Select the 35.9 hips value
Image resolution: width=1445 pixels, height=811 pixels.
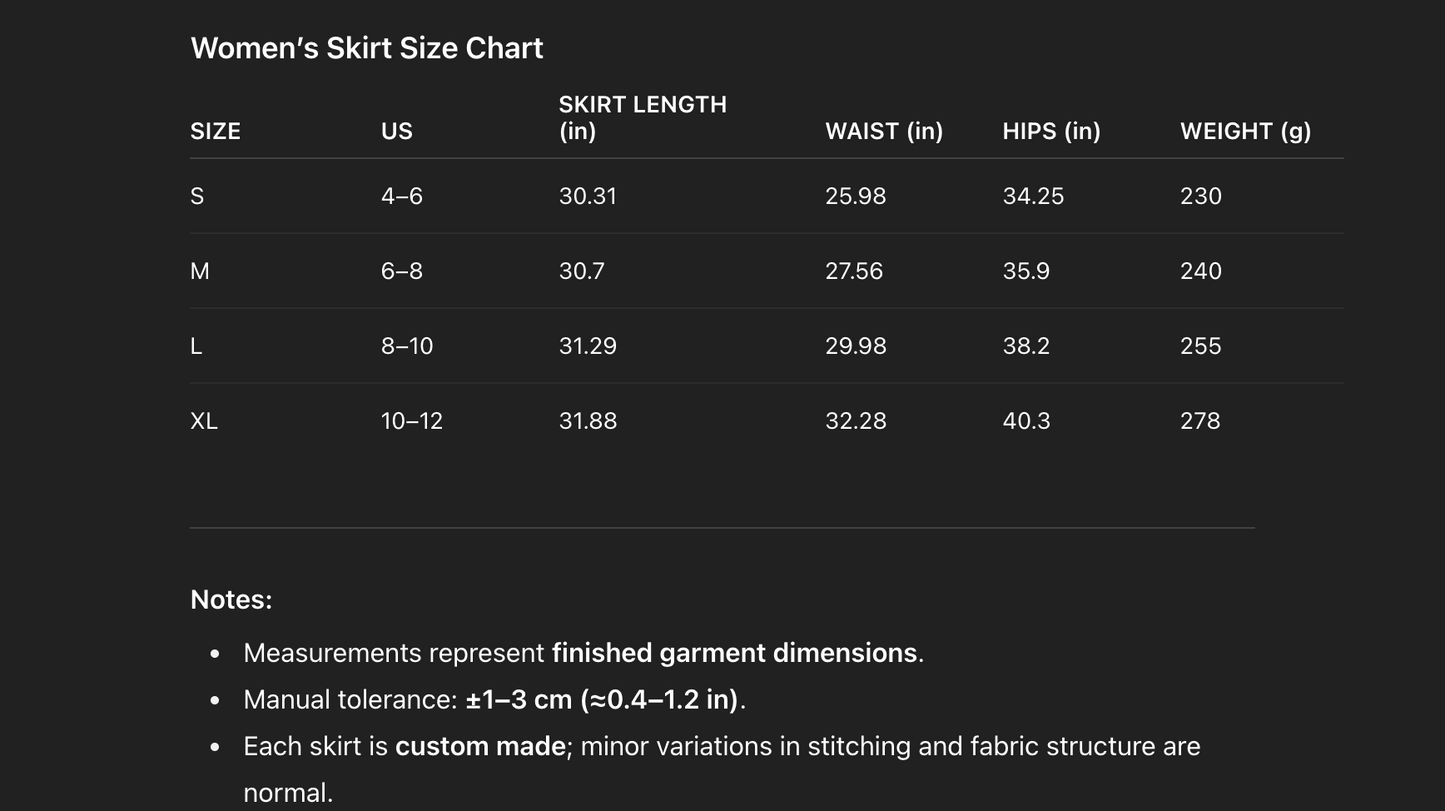(1026, 271)
